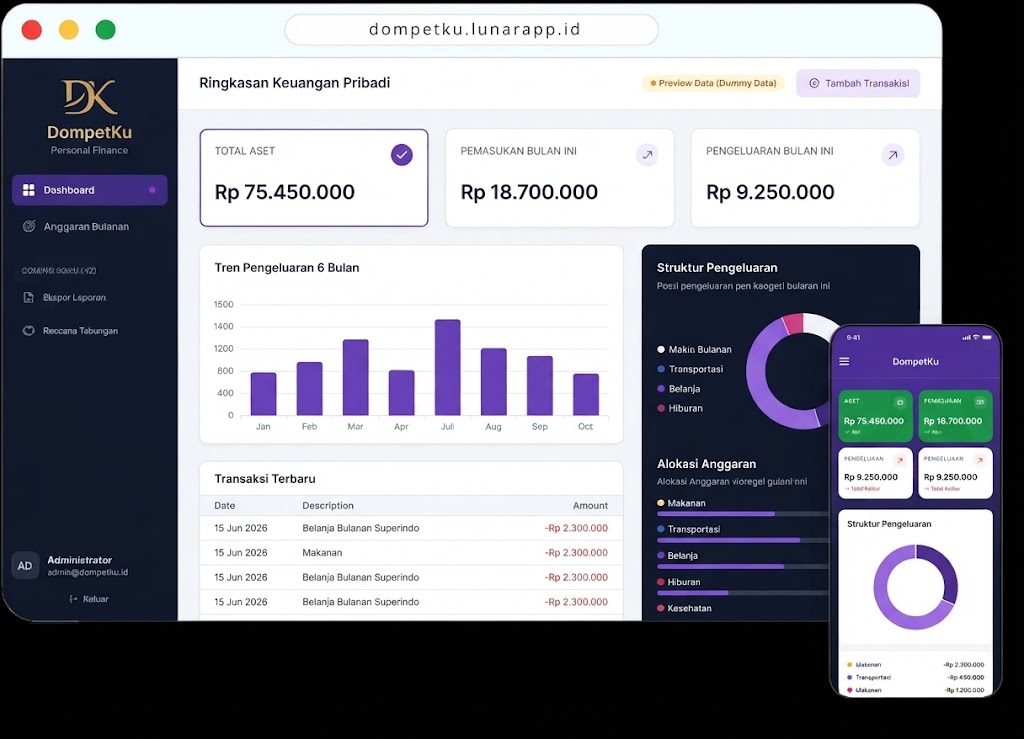Click the Description column header

[328, 505]
